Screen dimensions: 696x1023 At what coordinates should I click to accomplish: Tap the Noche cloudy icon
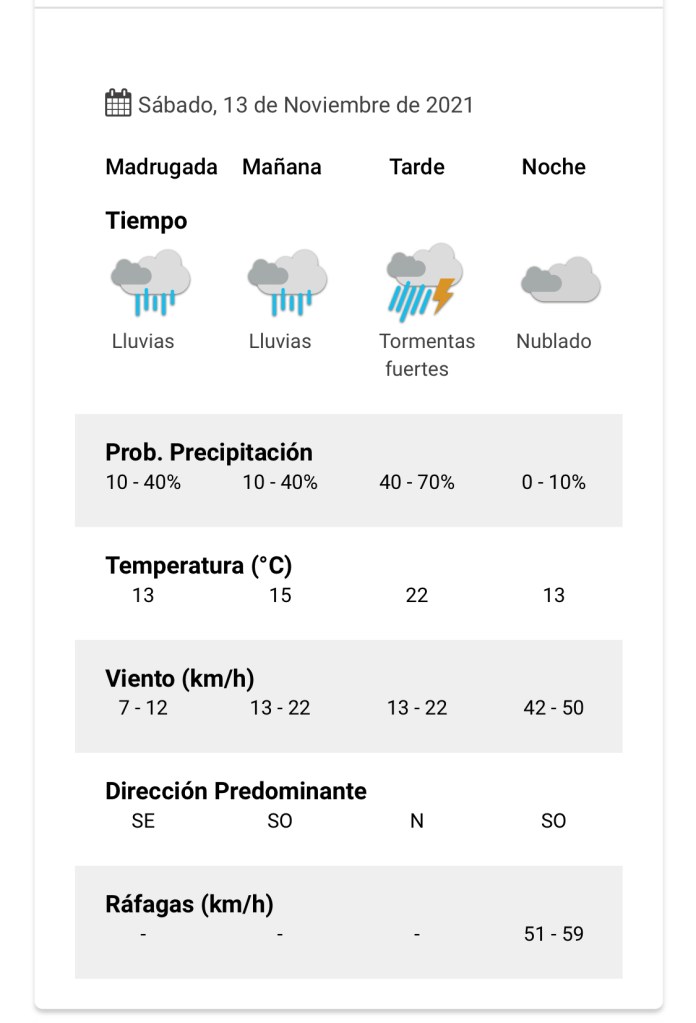[x=560, y=280]
